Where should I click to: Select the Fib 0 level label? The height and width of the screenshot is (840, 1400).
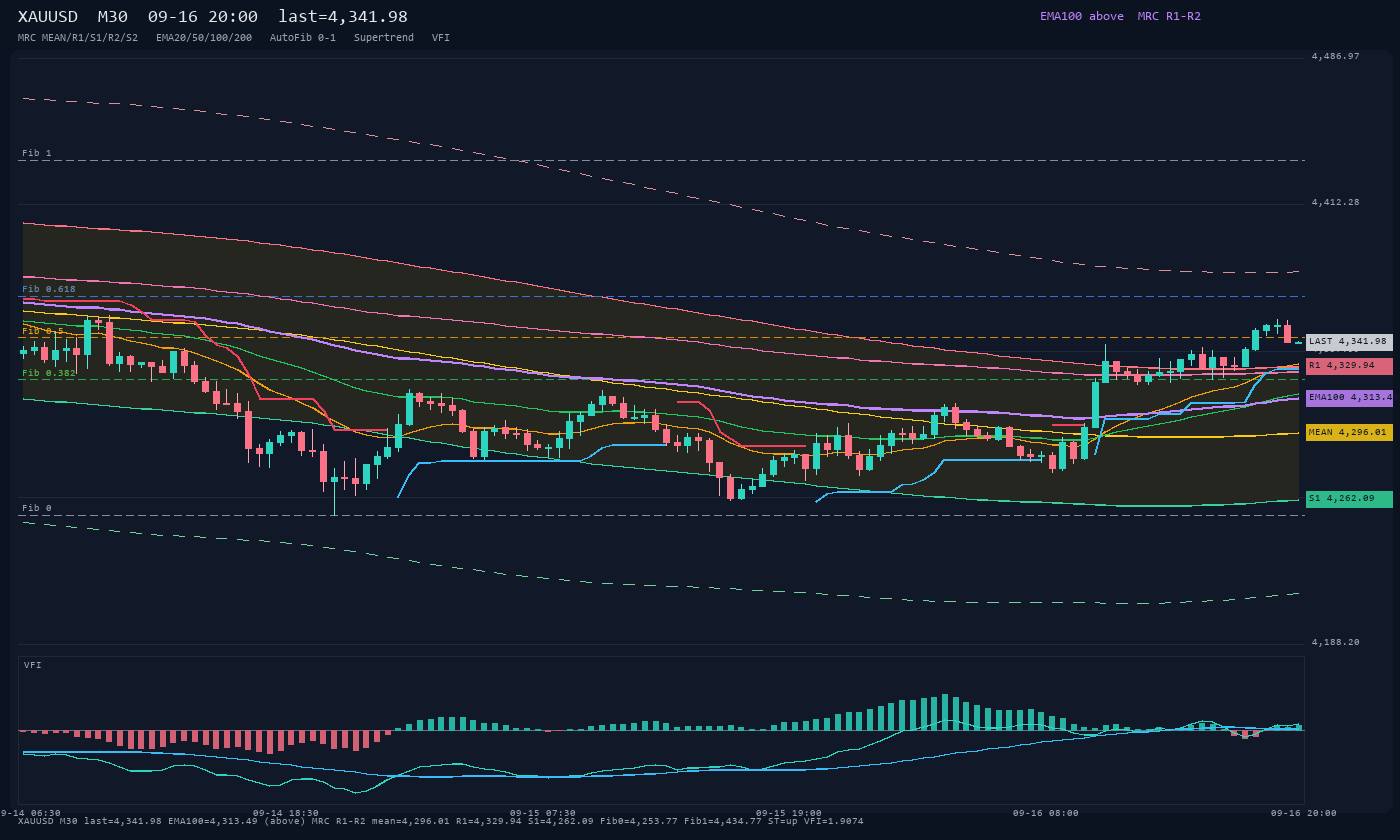[x=37, y=508]
